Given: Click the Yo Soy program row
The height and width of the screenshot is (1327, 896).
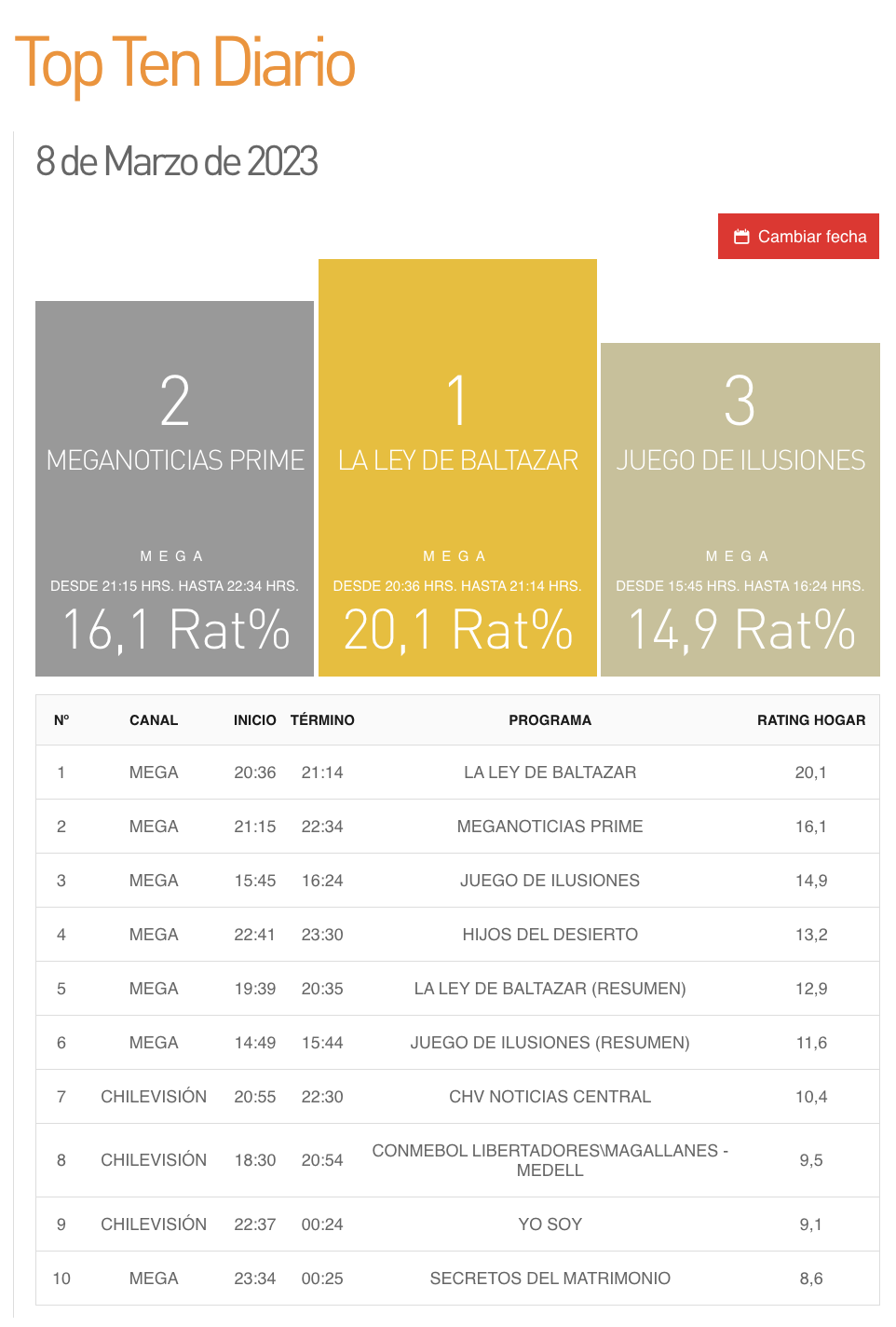Looking at the screenshot, I should (x=550, y=1224).
